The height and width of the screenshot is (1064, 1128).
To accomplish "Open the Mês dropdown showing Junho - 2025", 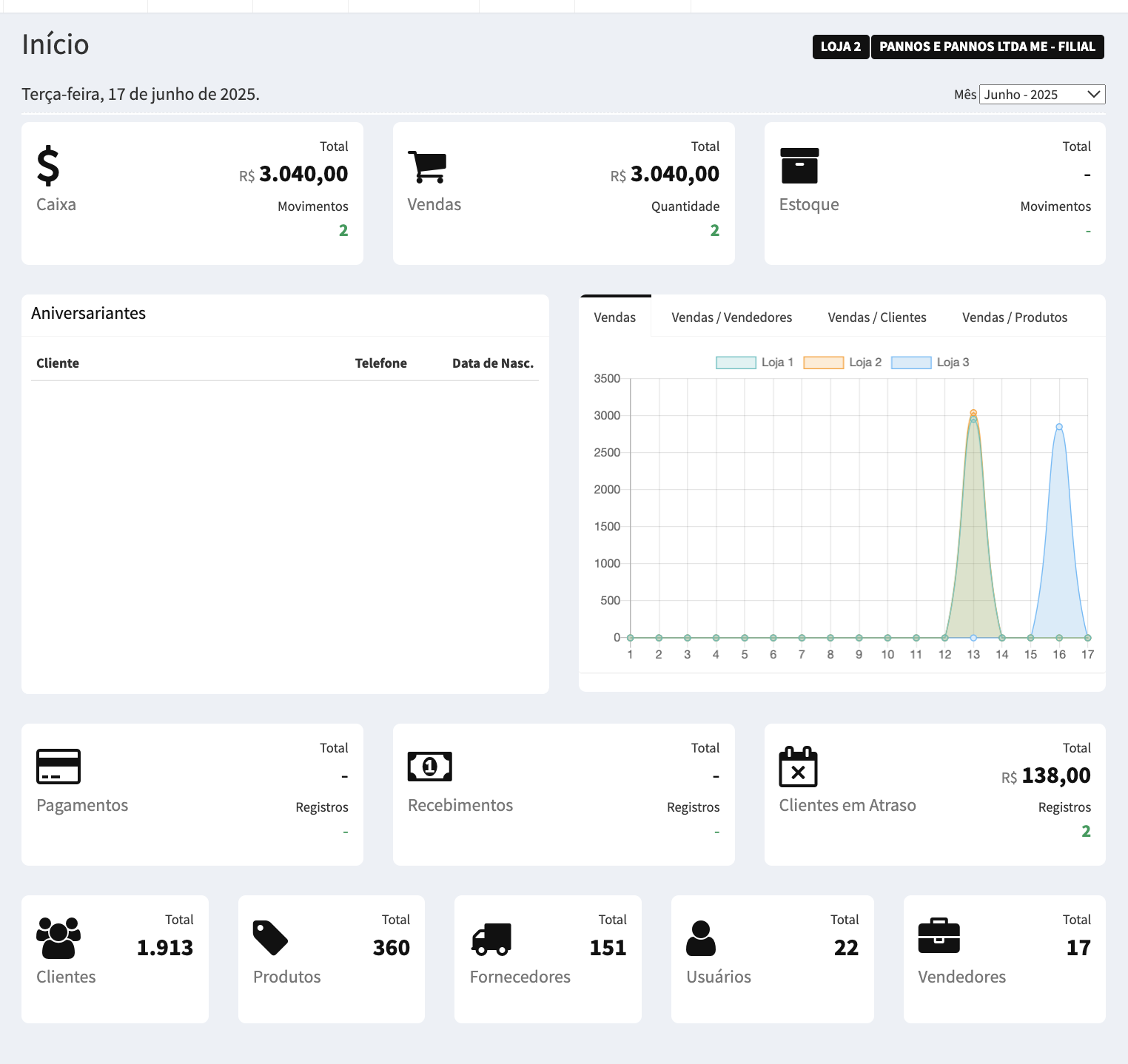I will click(1041, 95).
